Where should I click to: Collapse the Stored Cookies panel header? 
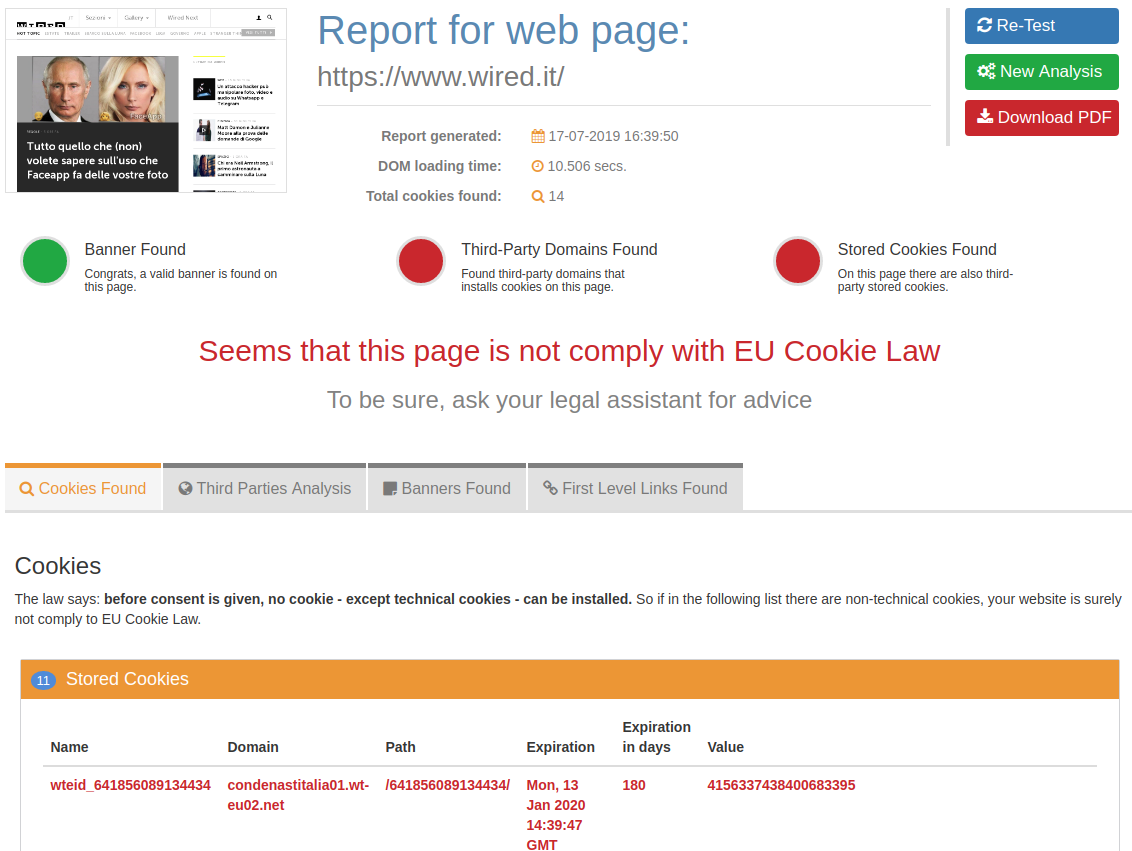[570, 679]
